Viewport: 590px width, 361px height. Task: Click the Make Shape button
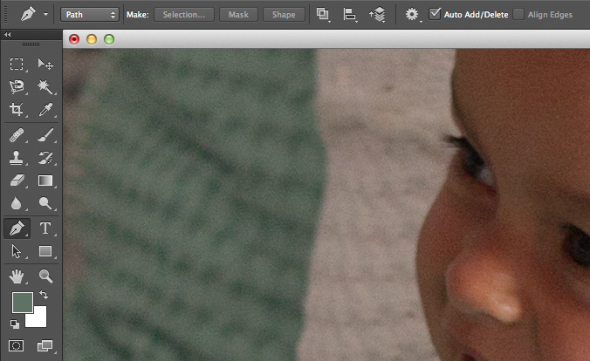[x=284, y=15]
